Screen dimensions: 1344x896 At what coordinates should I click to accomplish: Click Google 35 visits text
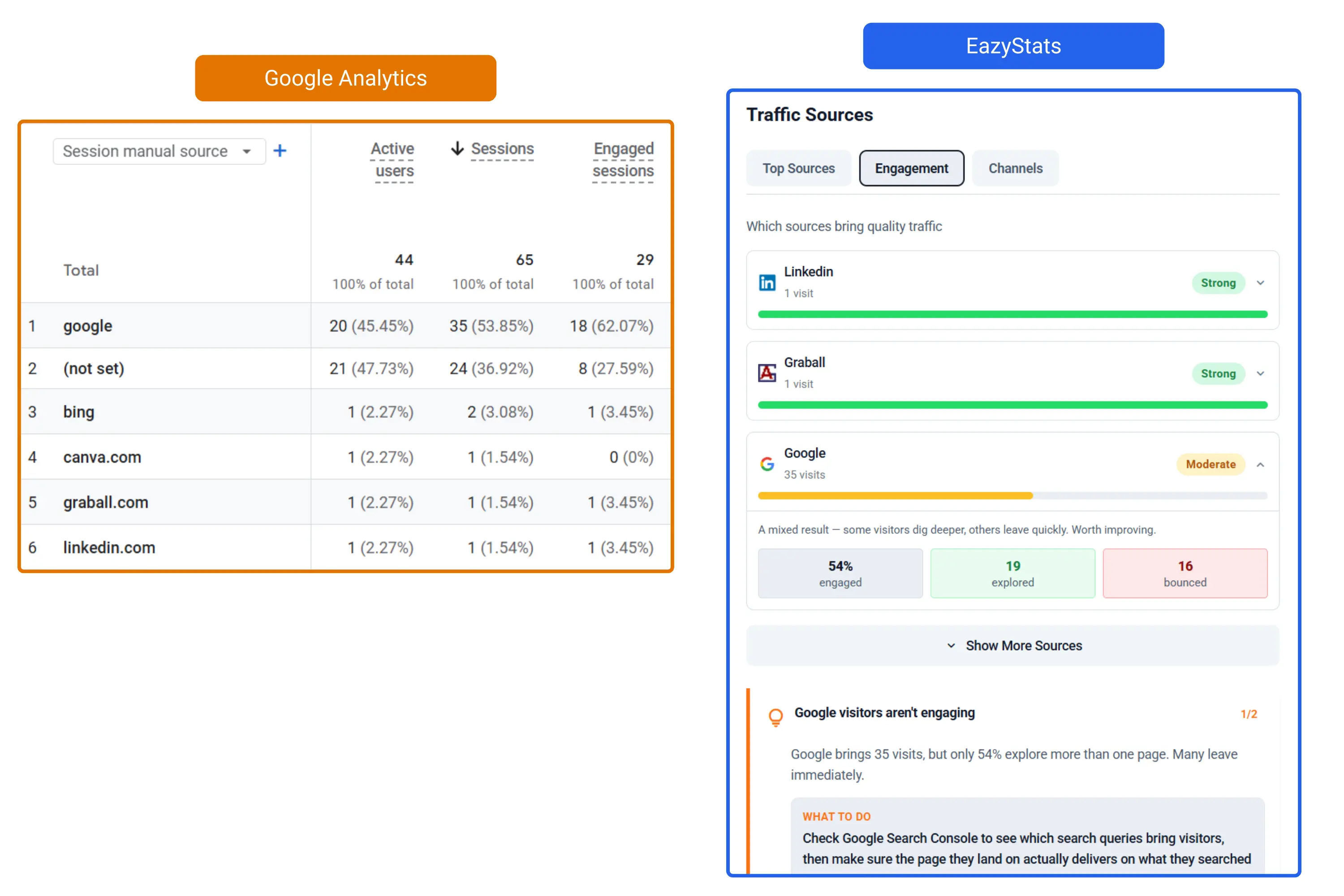(x=805, y=475)
